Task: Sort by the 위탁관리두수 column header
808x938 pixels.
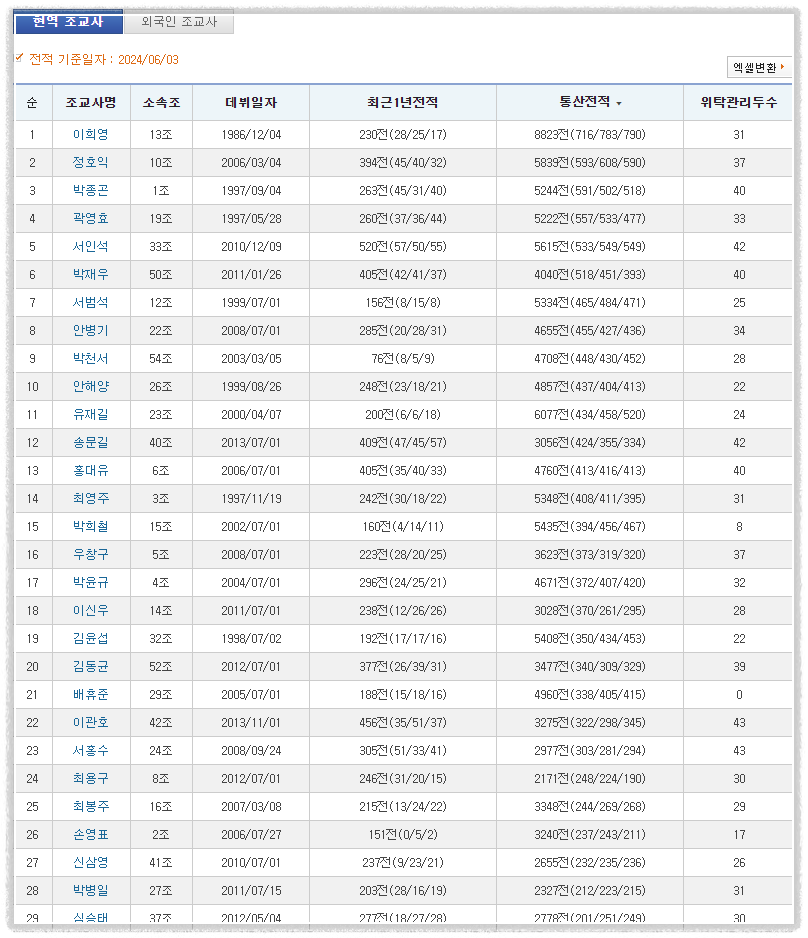Action: point(736,102)
